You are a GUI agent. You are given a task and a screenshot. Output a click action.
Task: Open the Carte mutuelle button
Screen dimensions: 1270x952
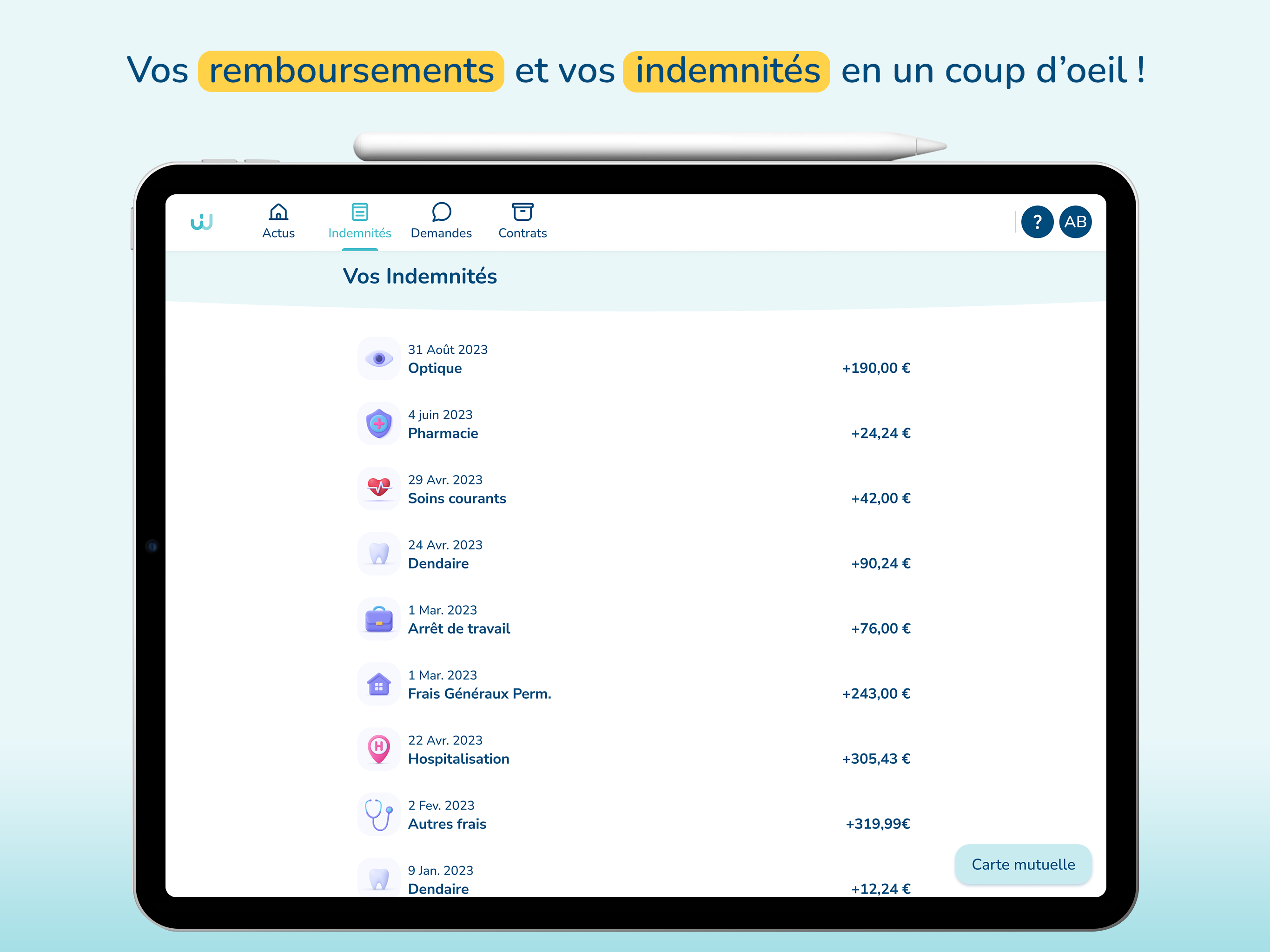pos(1023,864)
